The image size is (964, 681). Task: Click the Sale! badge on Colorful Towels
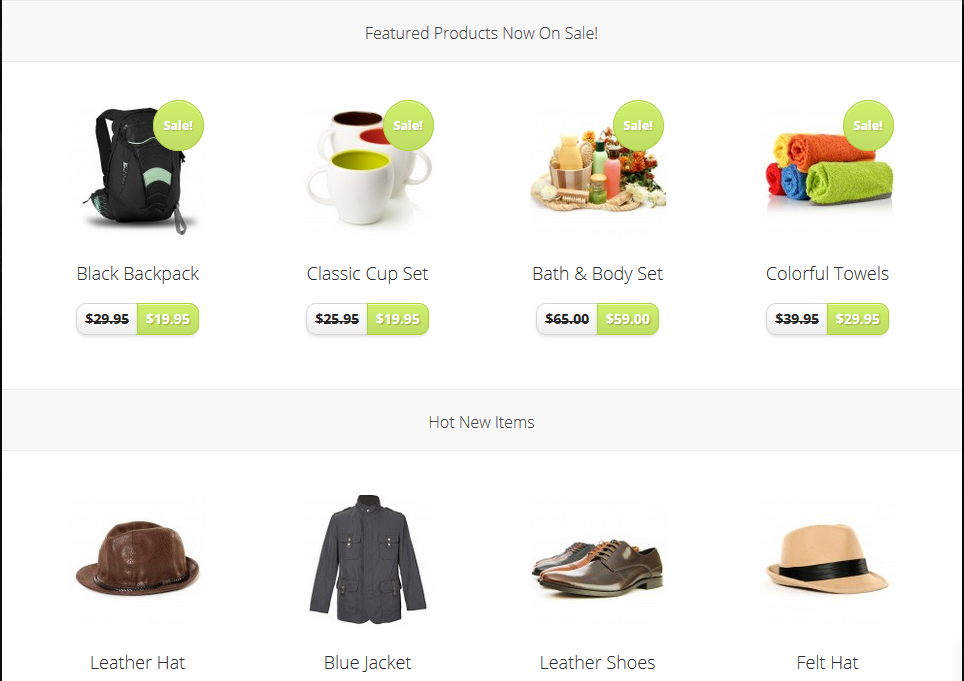pos(868,125)
